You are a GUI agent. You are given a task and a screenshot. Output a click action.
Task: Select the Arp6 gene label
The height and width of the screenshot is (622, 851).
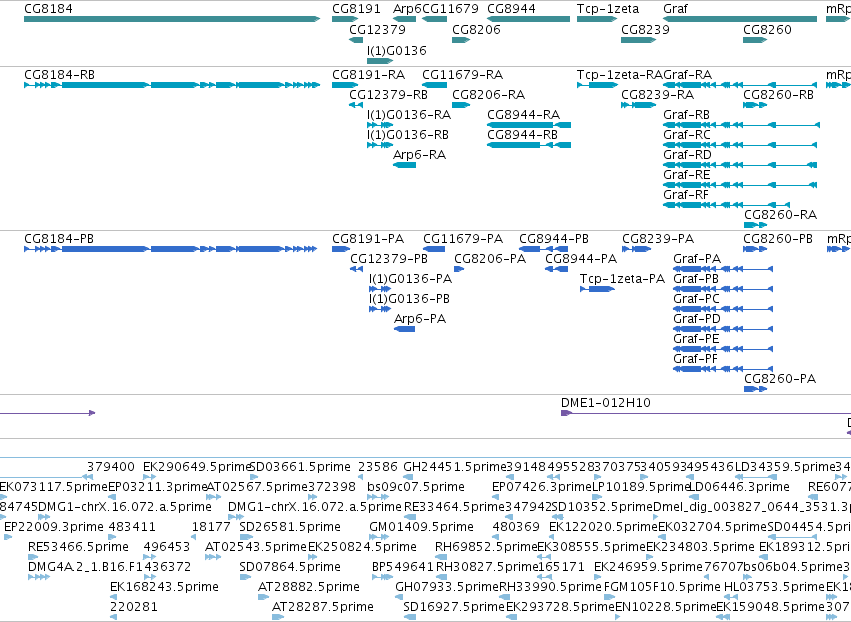click(407, 9)
